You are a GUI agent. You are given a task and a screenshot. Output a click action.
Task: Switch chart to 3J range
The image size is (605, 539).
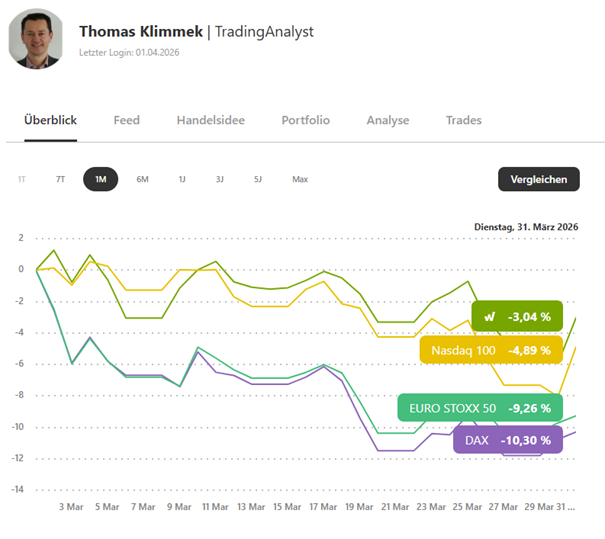[x=220, y=179]
